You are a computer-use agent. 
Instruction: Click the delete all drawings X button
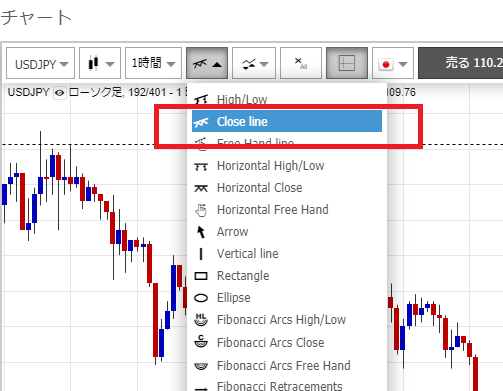(x=301, y=63)
